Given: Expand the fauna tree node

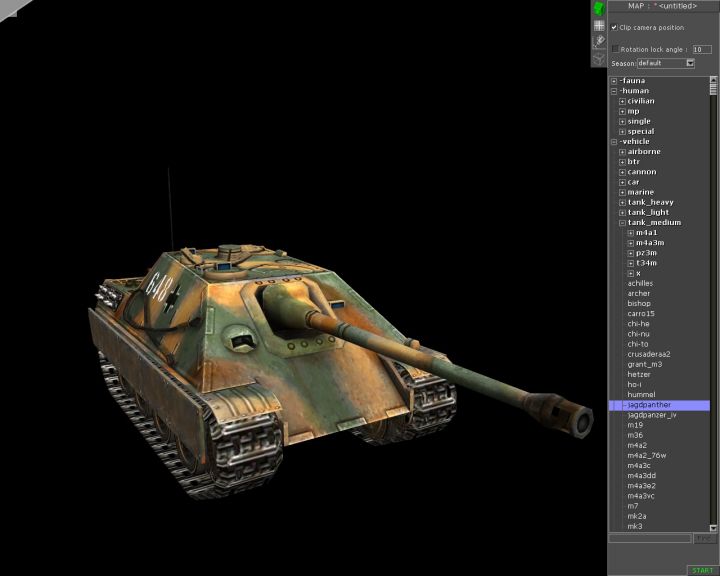Looking at the screenshot, I should [x=614, y=81].
